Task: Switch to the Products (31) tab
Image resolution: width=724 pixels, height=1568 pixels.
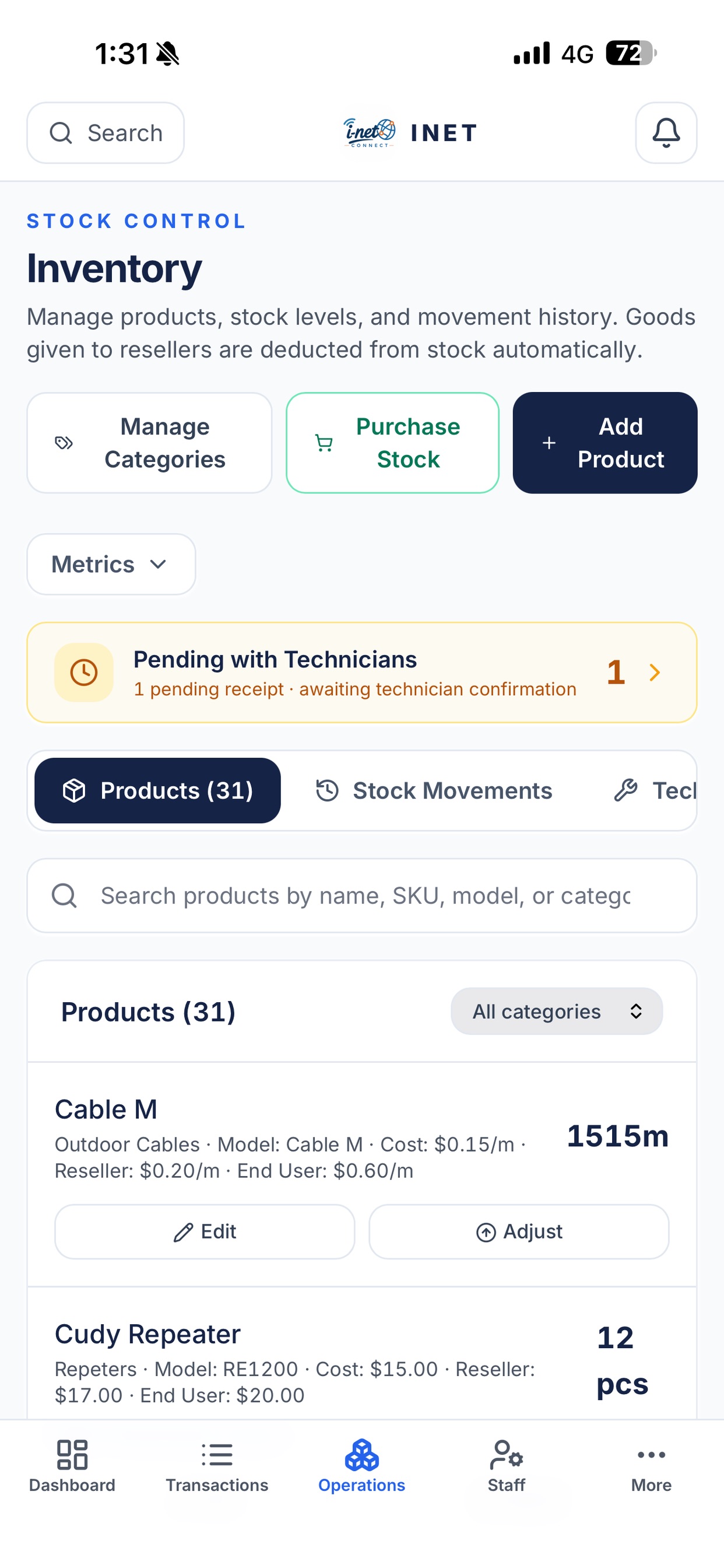Action: (x=157, y=790)
